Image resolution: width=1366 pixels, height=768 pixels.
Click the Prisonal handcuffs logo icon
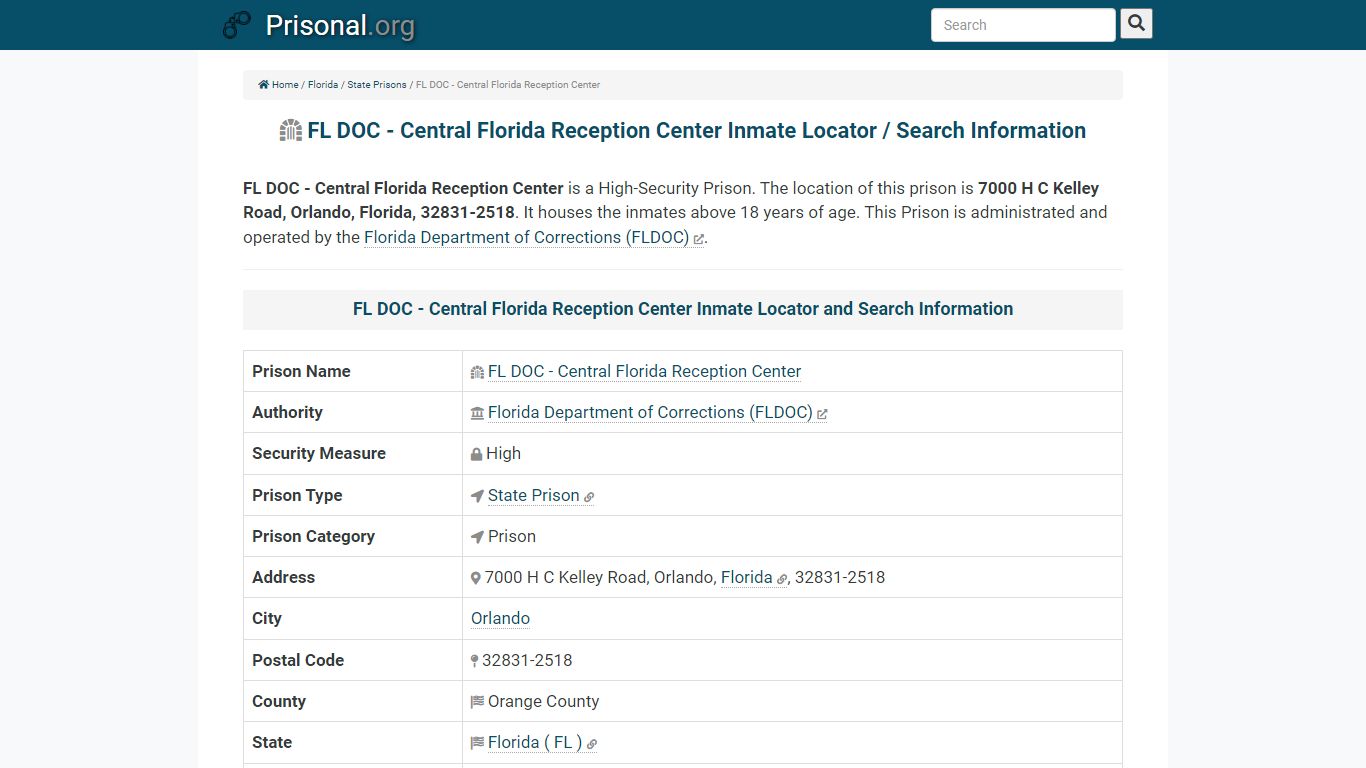point(237,25)
